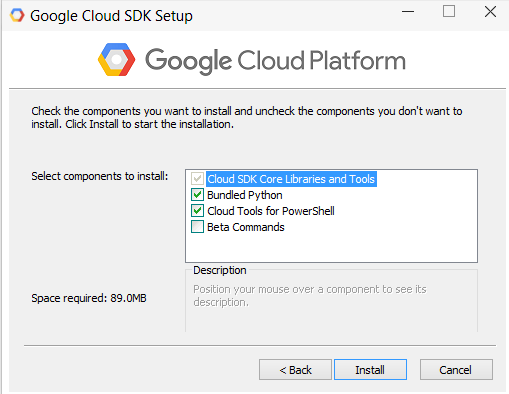Image resolution: width=509 pixels, height=394 pixels.
Task: Select the Cloud Tools for PowerShell label
Action: (x=271, y=211)
